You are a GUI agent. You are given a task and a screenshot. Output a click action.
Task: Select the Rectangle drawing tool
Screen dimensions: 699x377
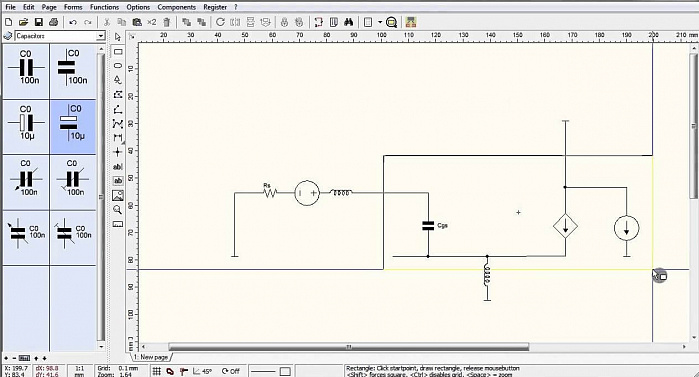pos(118,52)
